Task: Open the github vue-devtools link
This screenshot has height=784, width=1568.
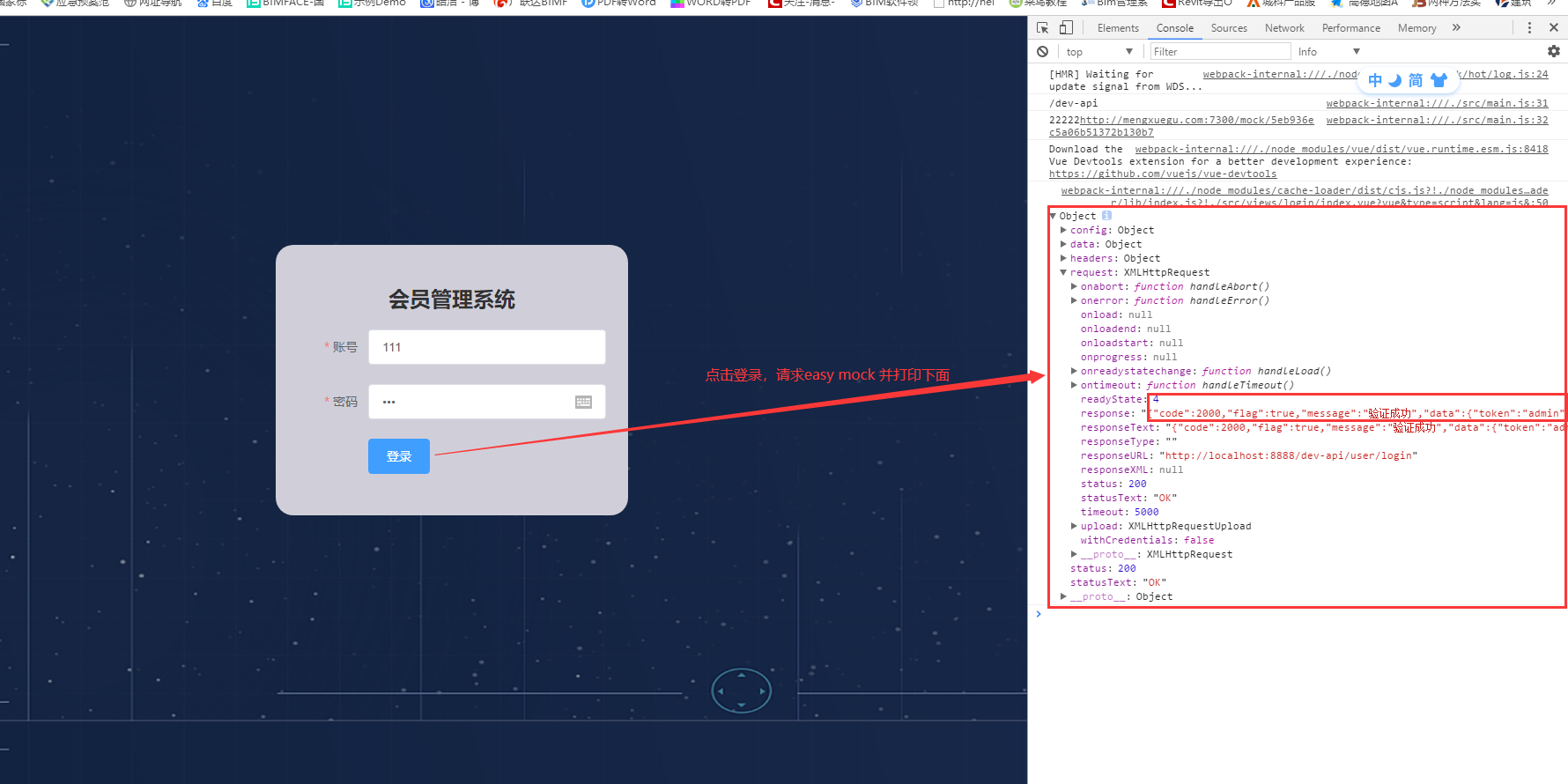Action: (x=1163, y=174)
